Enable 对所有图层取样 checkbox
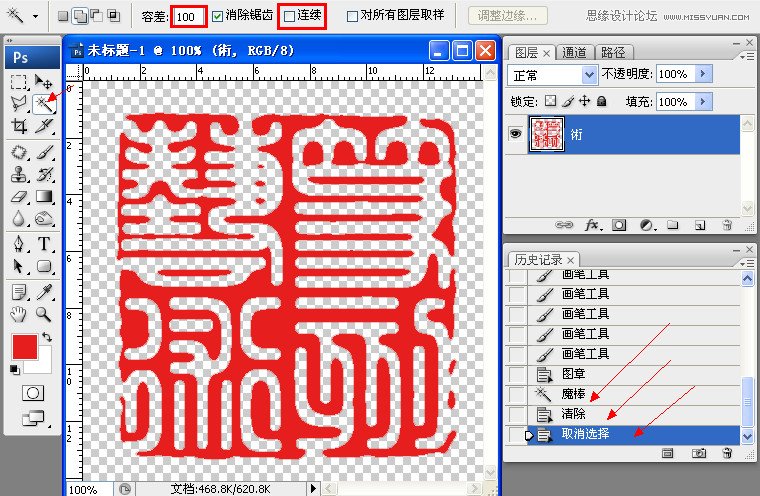The image size is (760, 496). tap(352, 16)
